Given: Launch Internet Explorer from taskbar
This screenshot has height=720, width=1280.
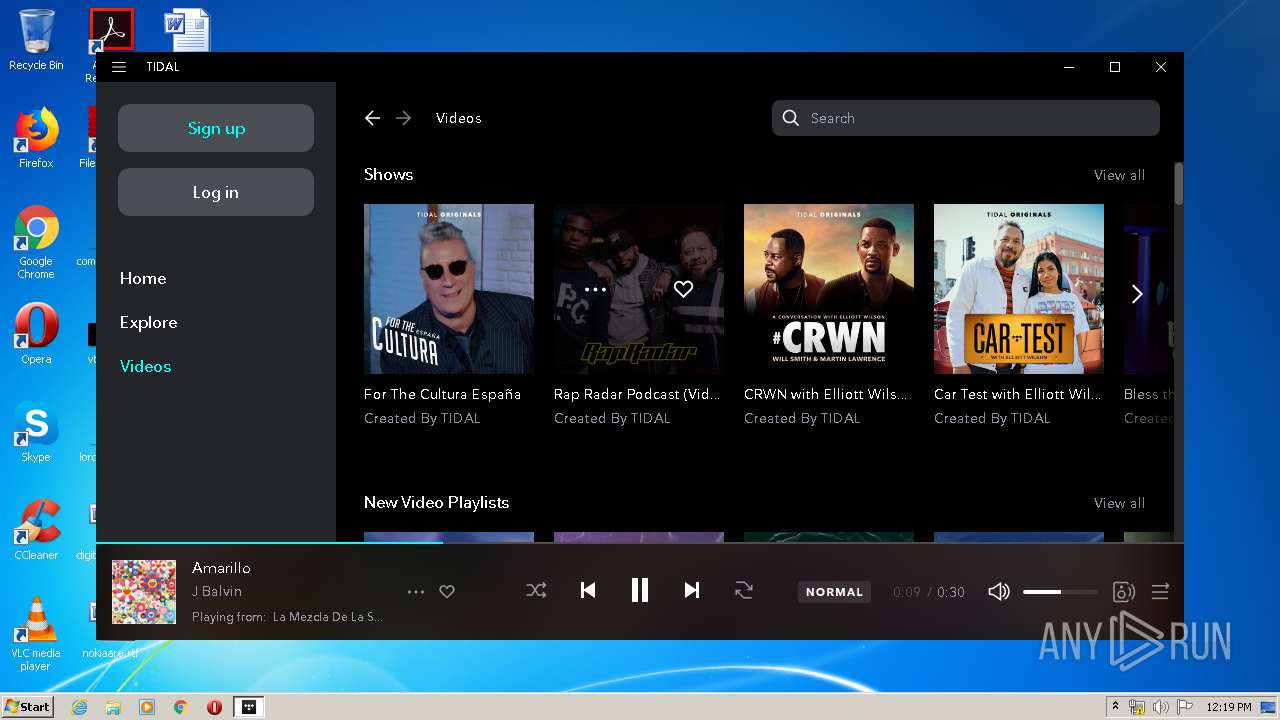Looking at the screenshot, I should (79, 707).
